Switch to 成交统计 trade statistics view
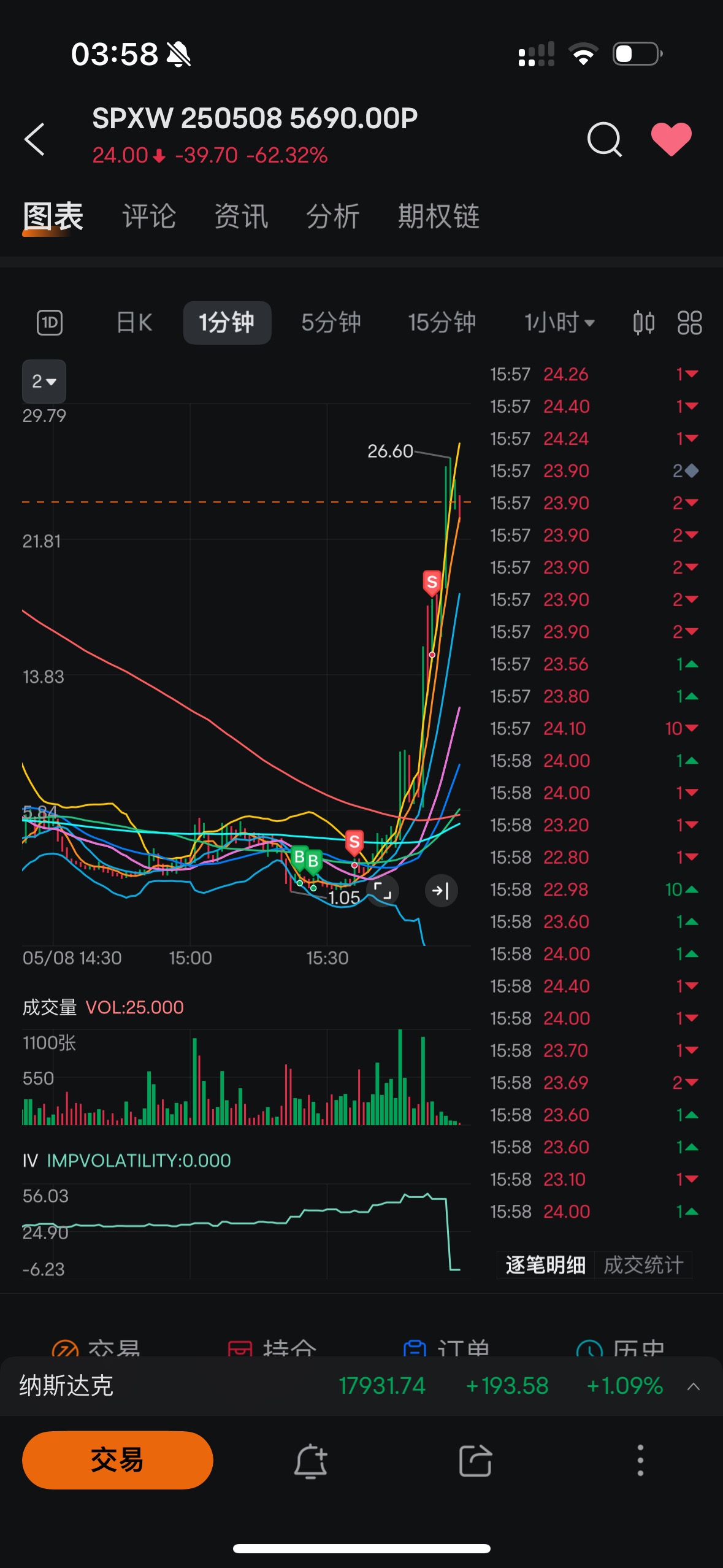Viewport: 723px width, 1568px height. coord(643,1265)
